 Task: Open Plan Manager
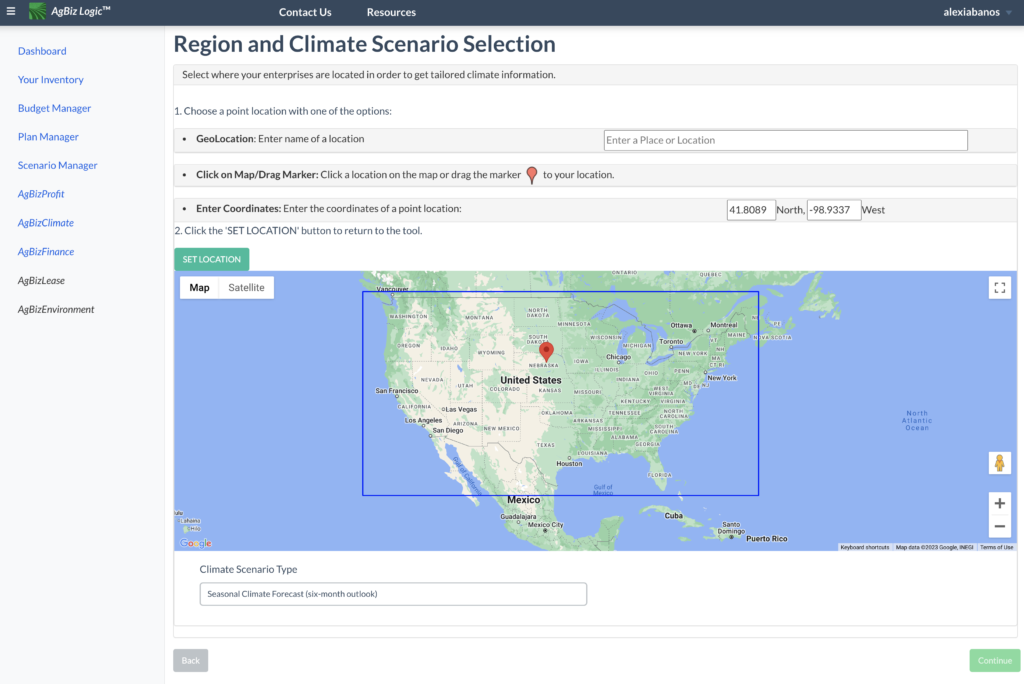[x=48, y=137]
